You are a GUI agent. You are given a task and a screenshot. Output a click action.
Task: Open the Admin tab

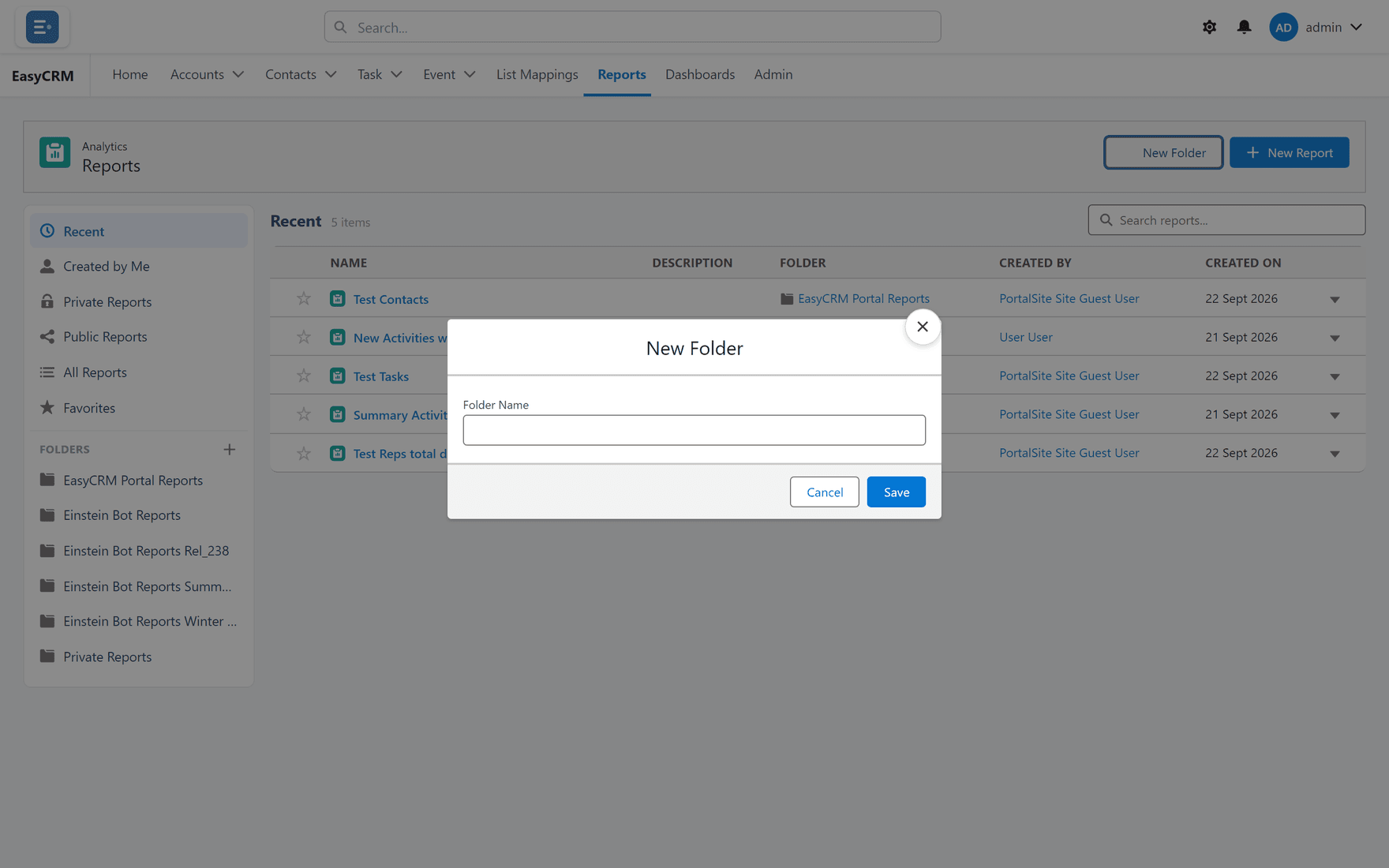[773, 74]
